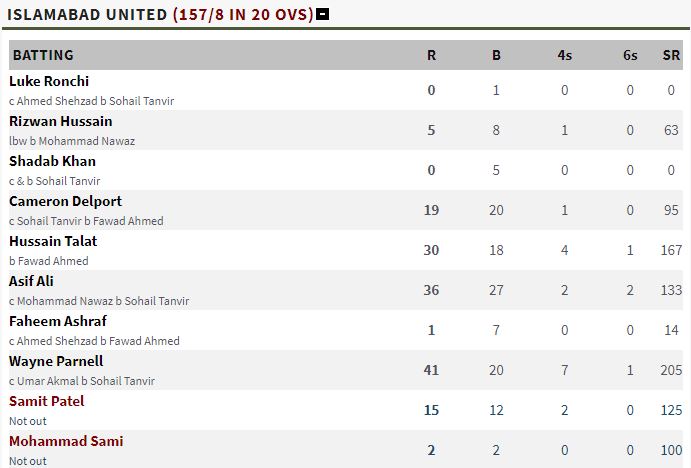Click the B balls column header

point(496,56)
